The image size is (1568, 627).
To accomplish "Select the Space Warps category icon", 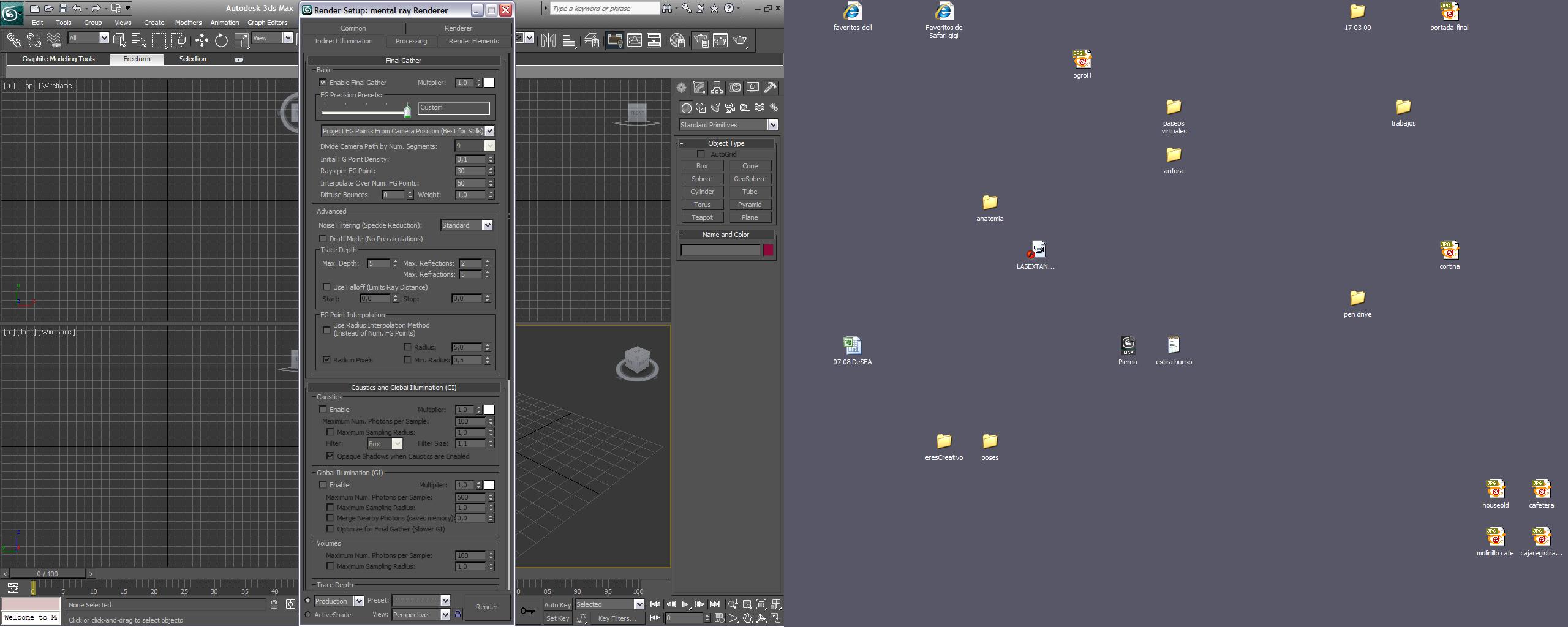I will (759, 108).
